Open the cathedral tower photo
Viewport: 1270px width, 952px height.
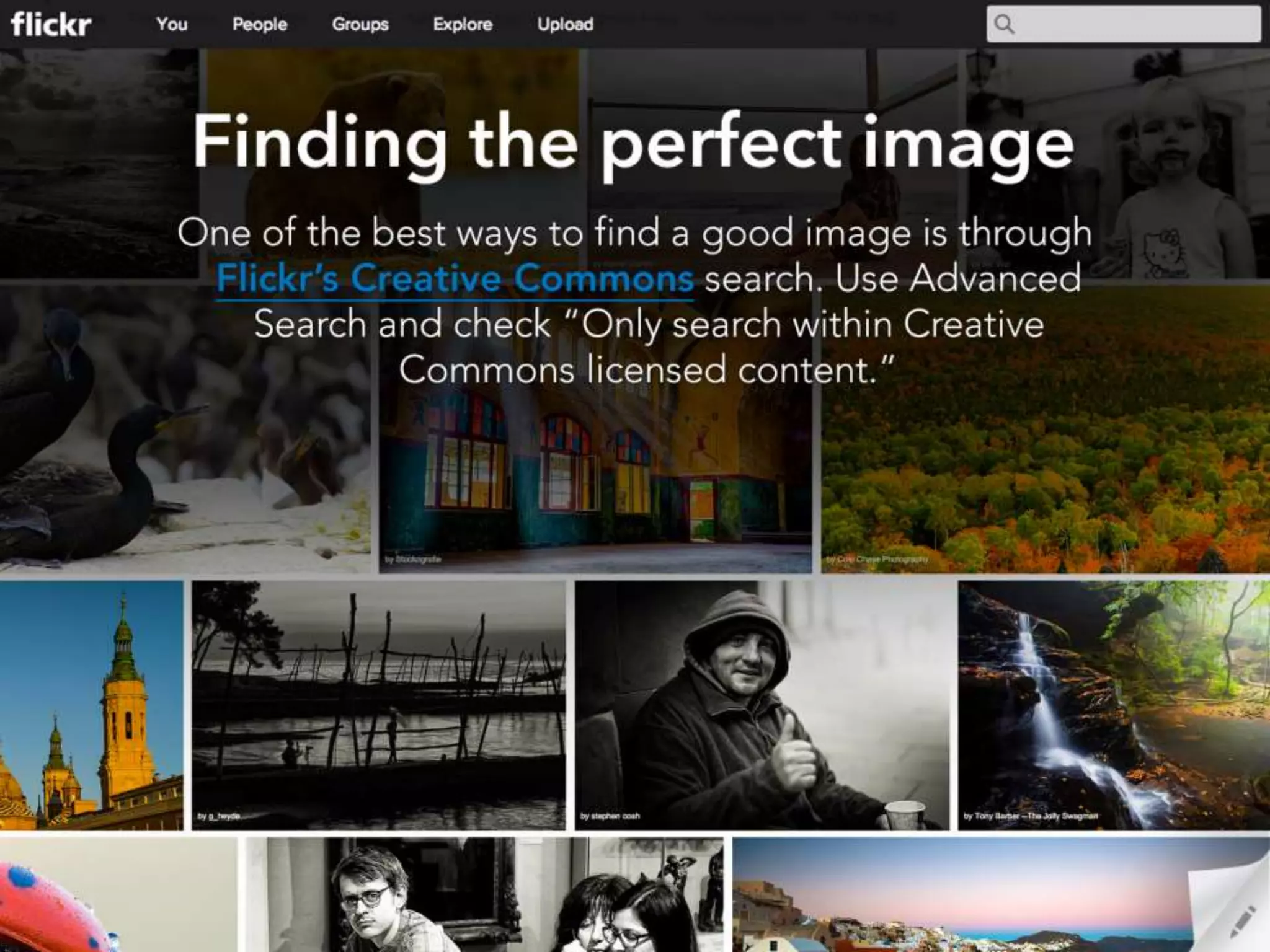coord(91,705)
